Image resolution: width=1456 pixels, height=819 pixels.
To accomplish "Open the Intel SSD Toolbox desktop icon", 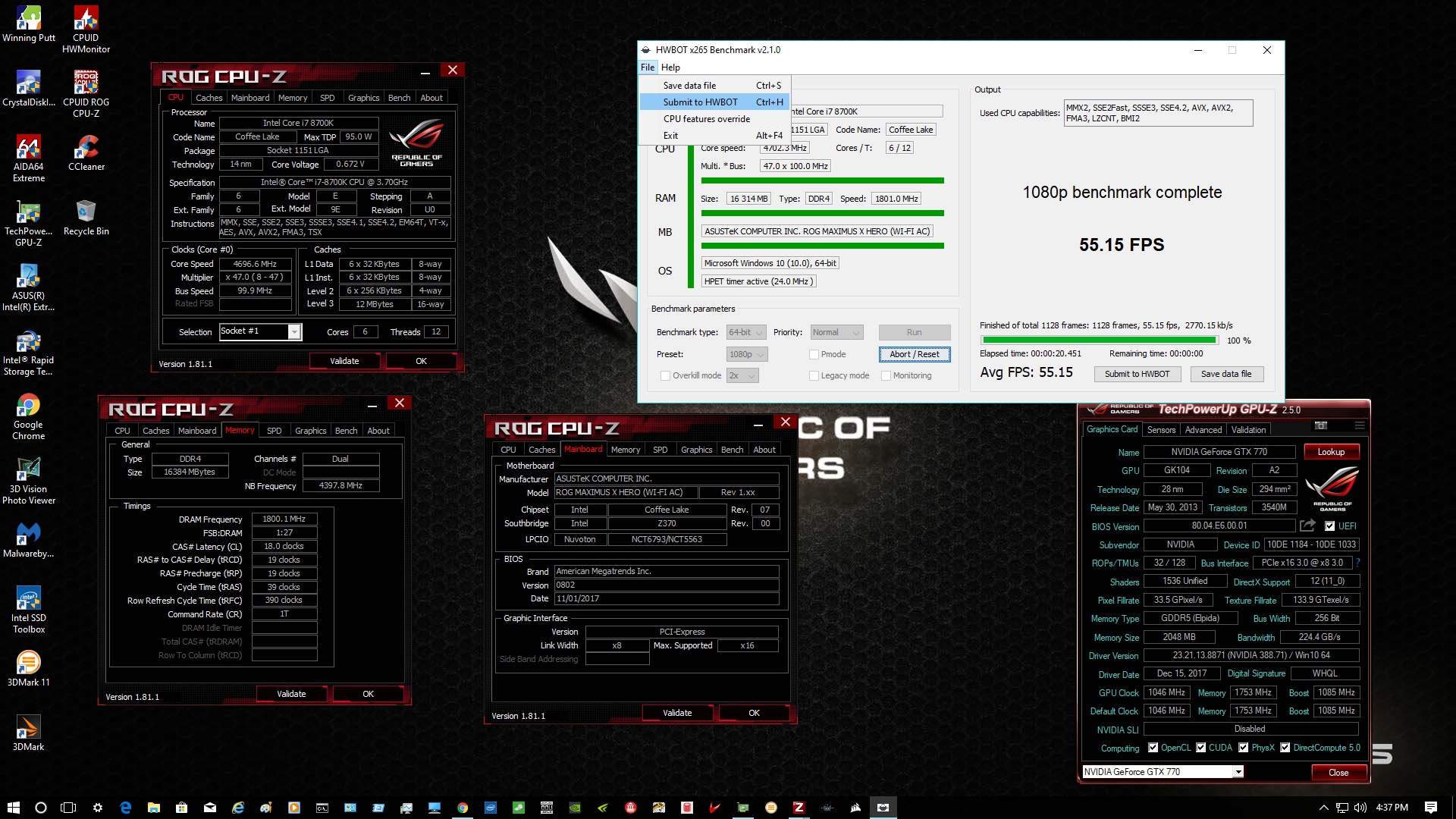I will [28, 610].
